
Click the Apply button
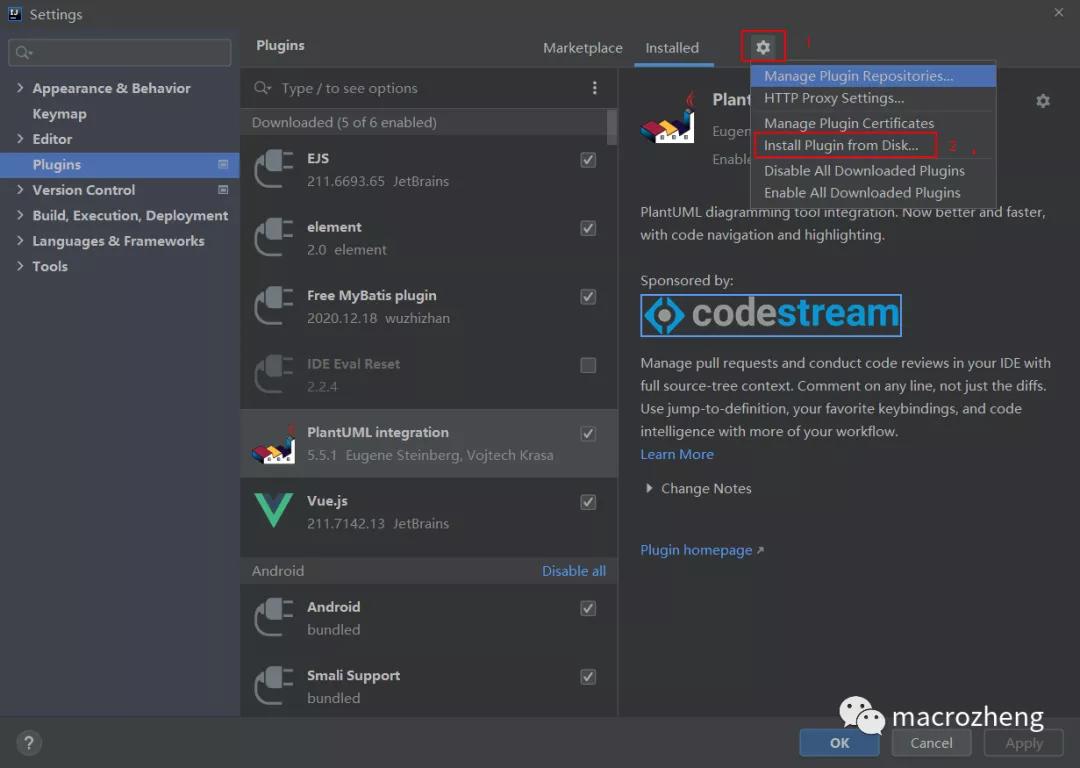pos(1024,743)
